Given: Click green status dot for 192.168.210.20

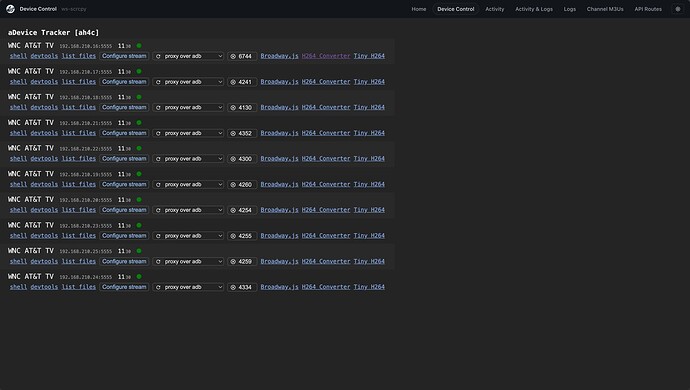Looking at the screenshot, I should tap(139, 199).
